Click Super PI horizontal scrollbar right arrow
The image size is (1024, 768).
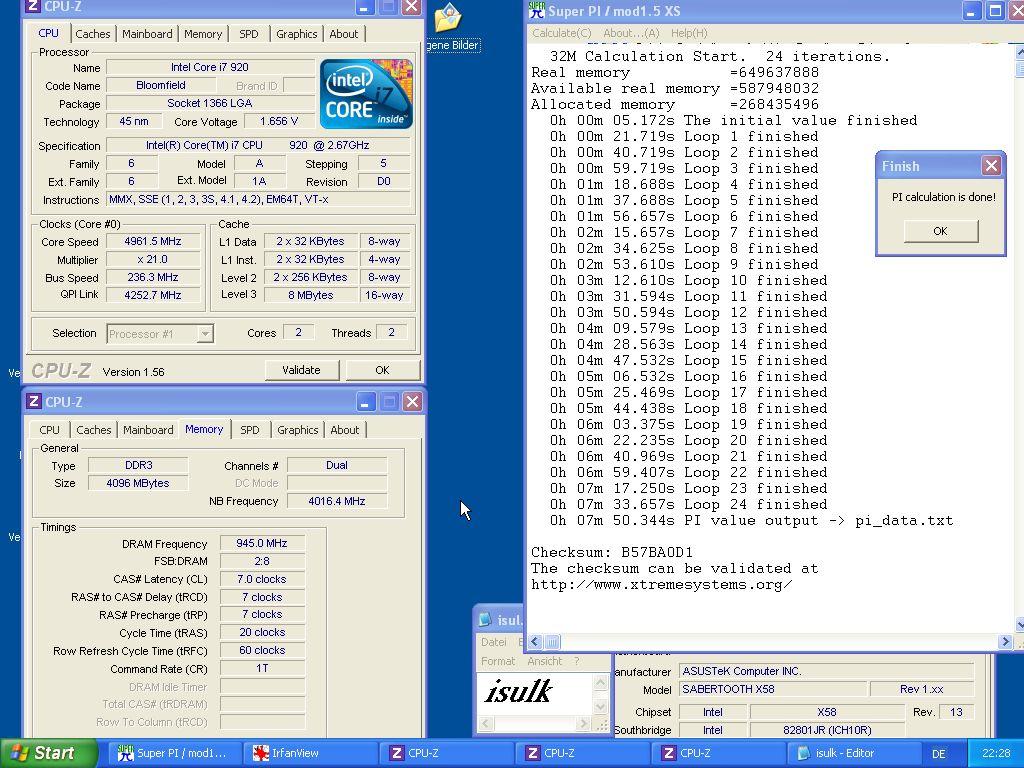[1005, 642]
